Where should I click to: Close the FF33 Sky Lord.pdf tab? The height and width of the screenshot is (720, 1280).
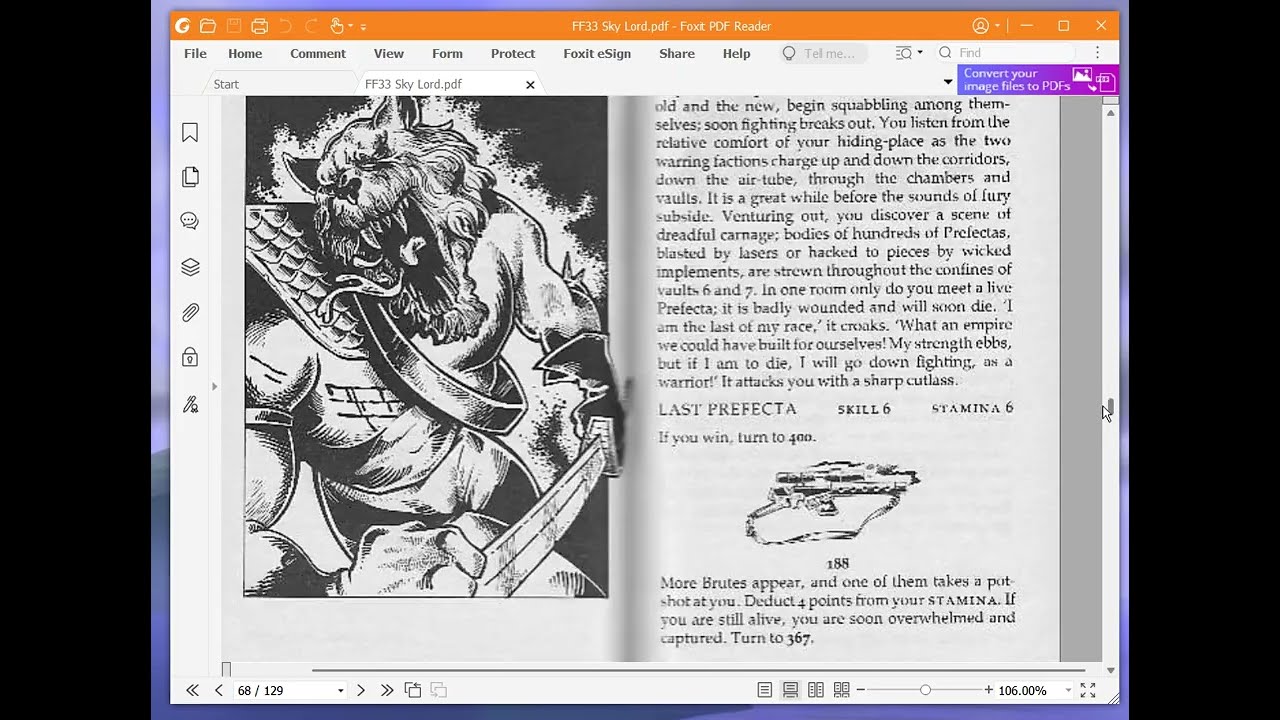click(x=530, y=85)
